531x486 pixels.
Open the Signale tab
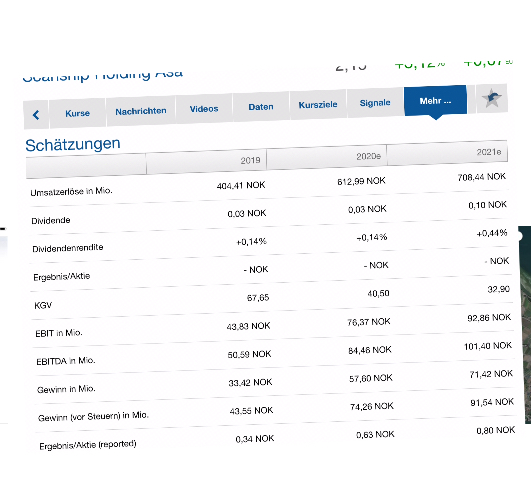(x=375, y=103)
